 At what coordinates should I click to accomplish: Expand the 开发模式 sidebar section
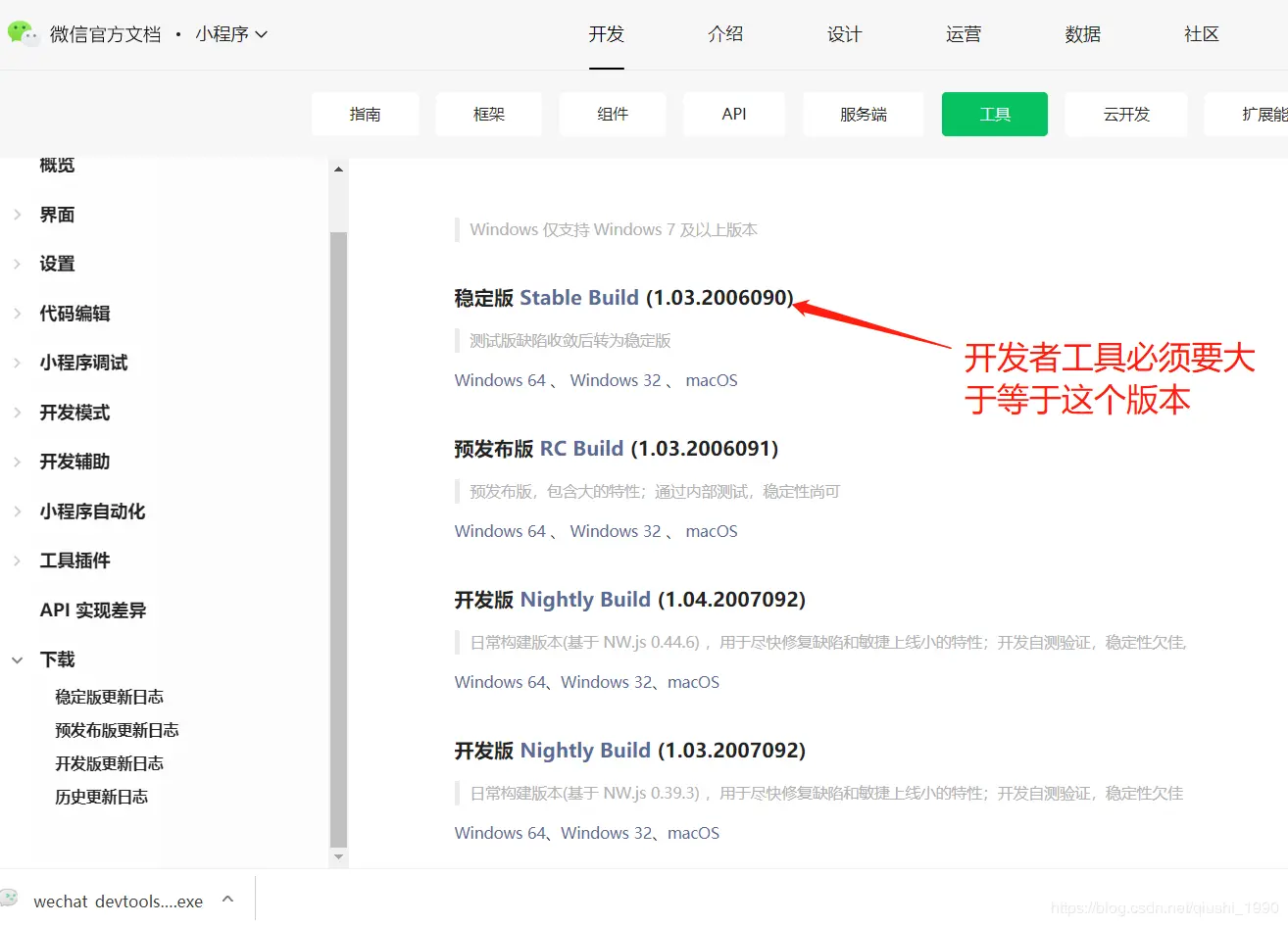click(x=17, y=413)
